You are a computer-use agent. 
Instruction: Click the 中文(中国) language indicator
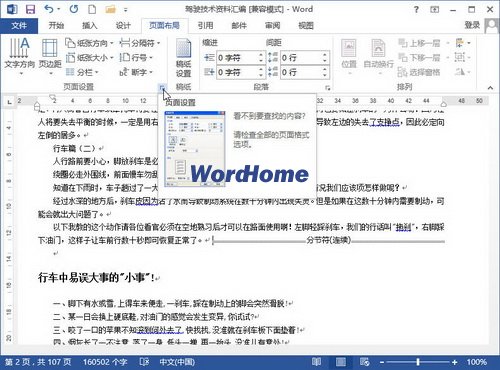[177, 362]
